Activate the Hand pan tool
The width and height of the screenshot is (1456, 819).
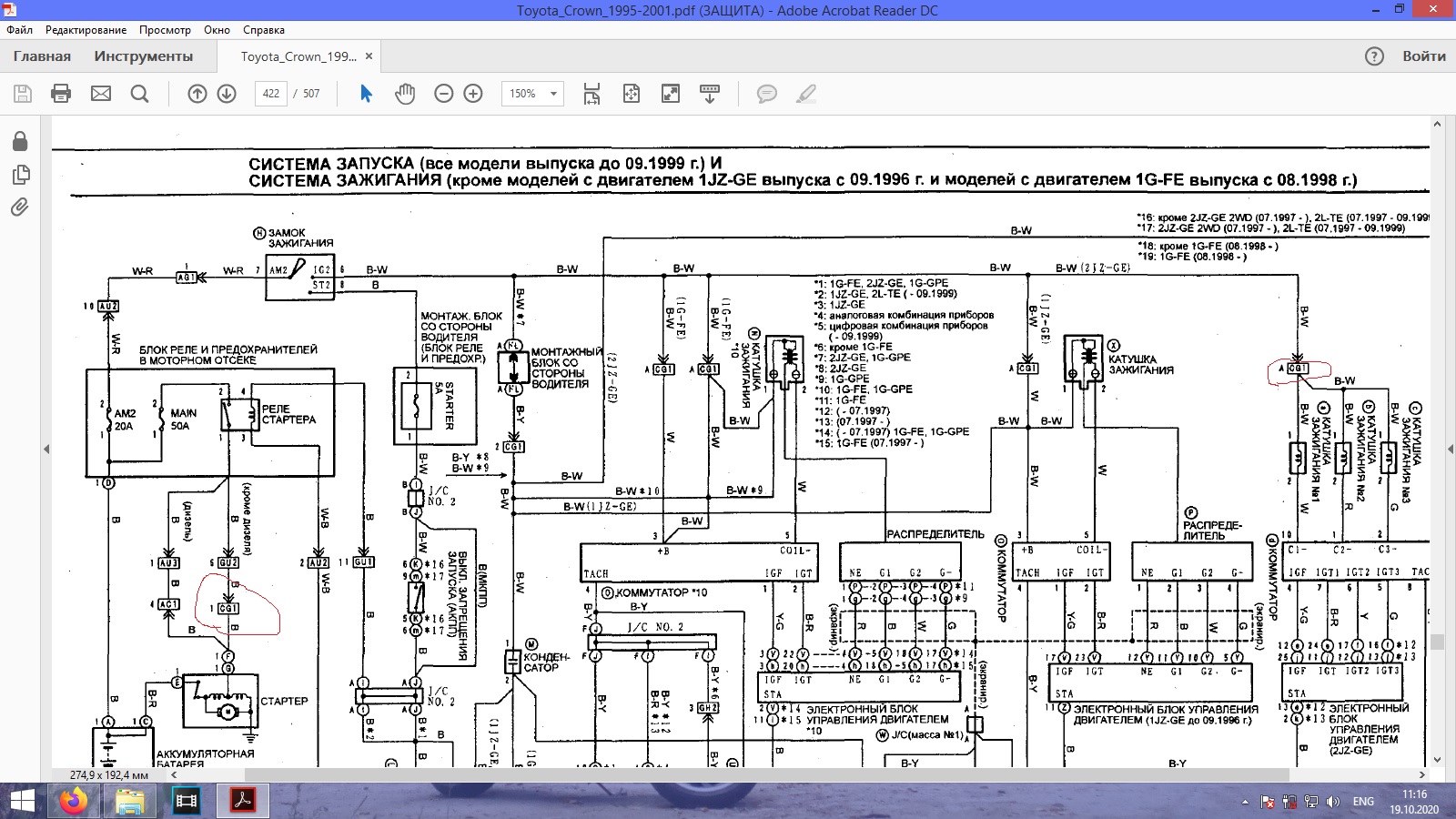[405, 93]
